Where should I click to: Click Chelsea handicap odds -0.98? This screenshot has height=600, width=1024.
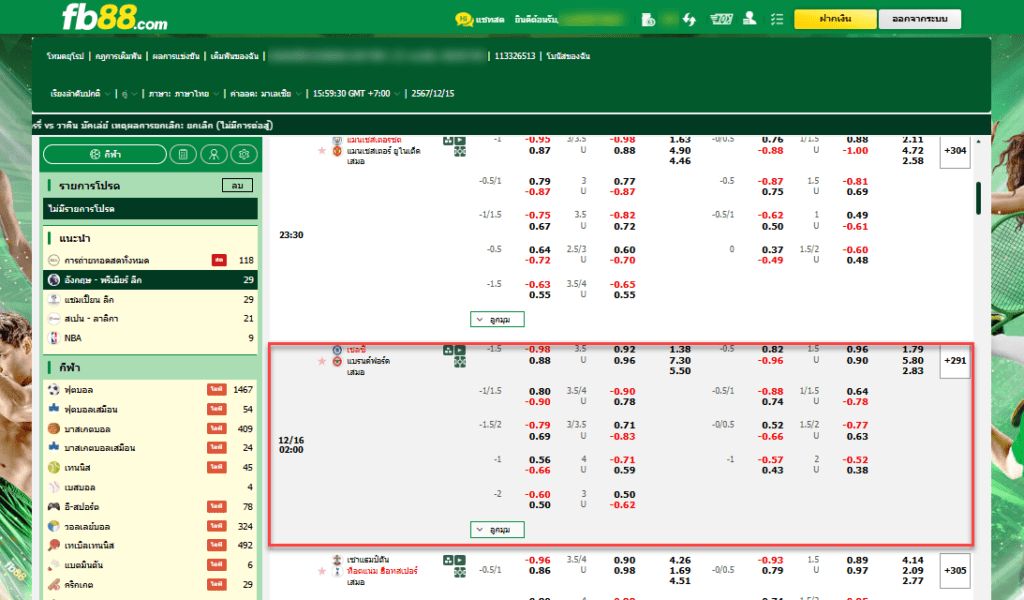coord(538,350)
